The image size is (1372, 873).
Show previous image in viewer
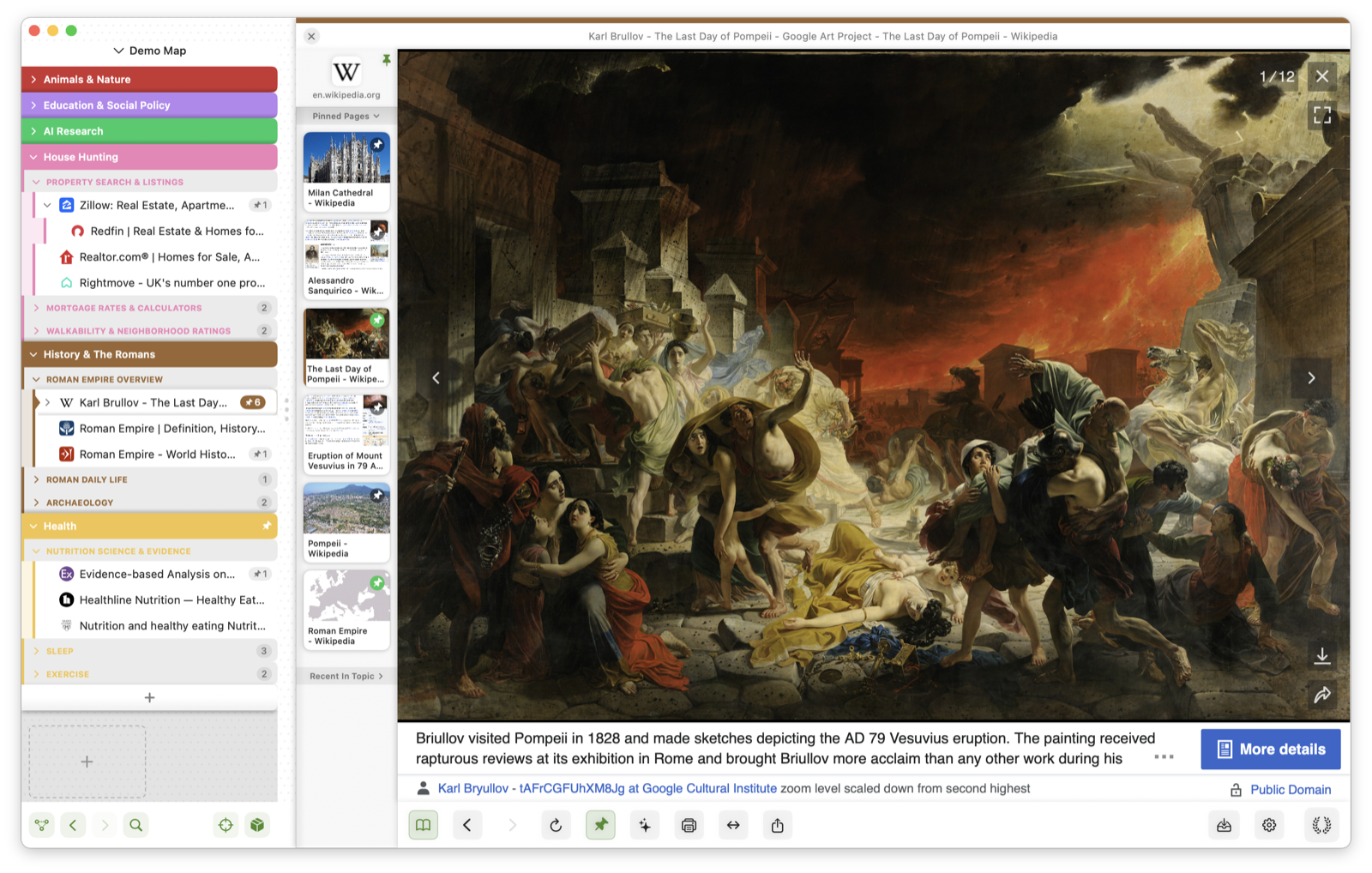point(436,377)
